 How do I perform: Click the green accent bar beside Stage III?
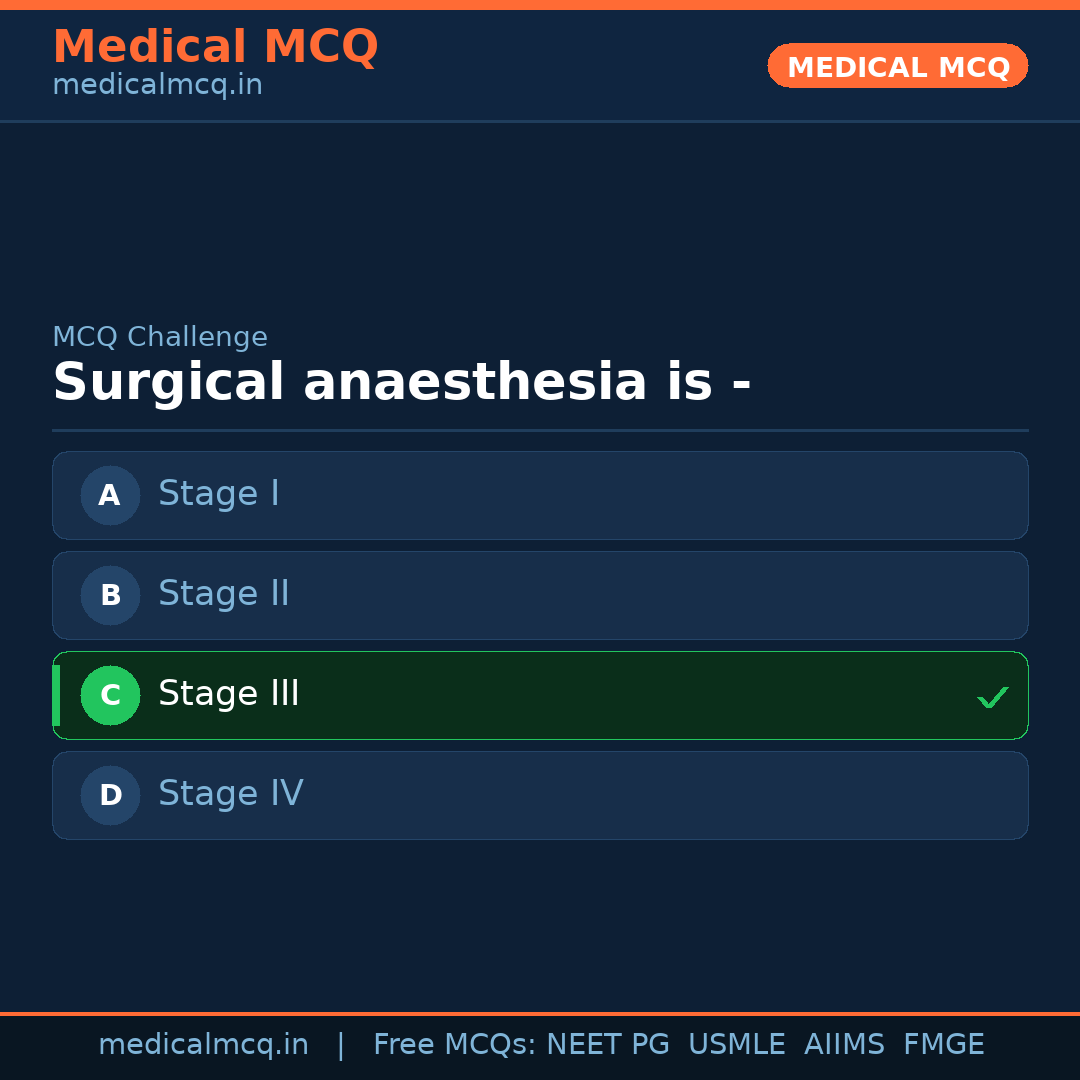click(56, 695)
